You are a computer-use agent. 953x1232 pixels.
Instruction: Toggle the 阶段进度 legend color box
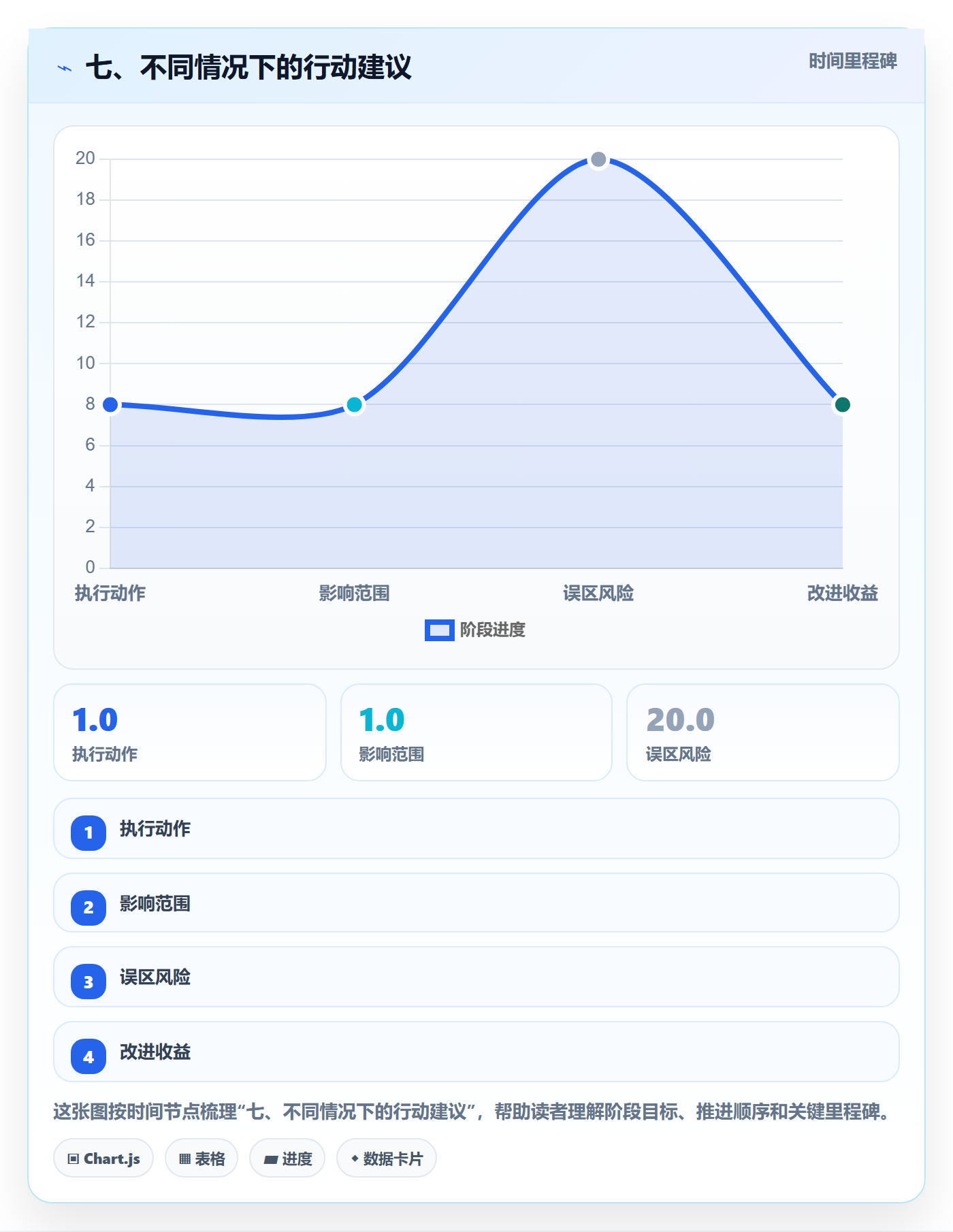tap(440, 630)
